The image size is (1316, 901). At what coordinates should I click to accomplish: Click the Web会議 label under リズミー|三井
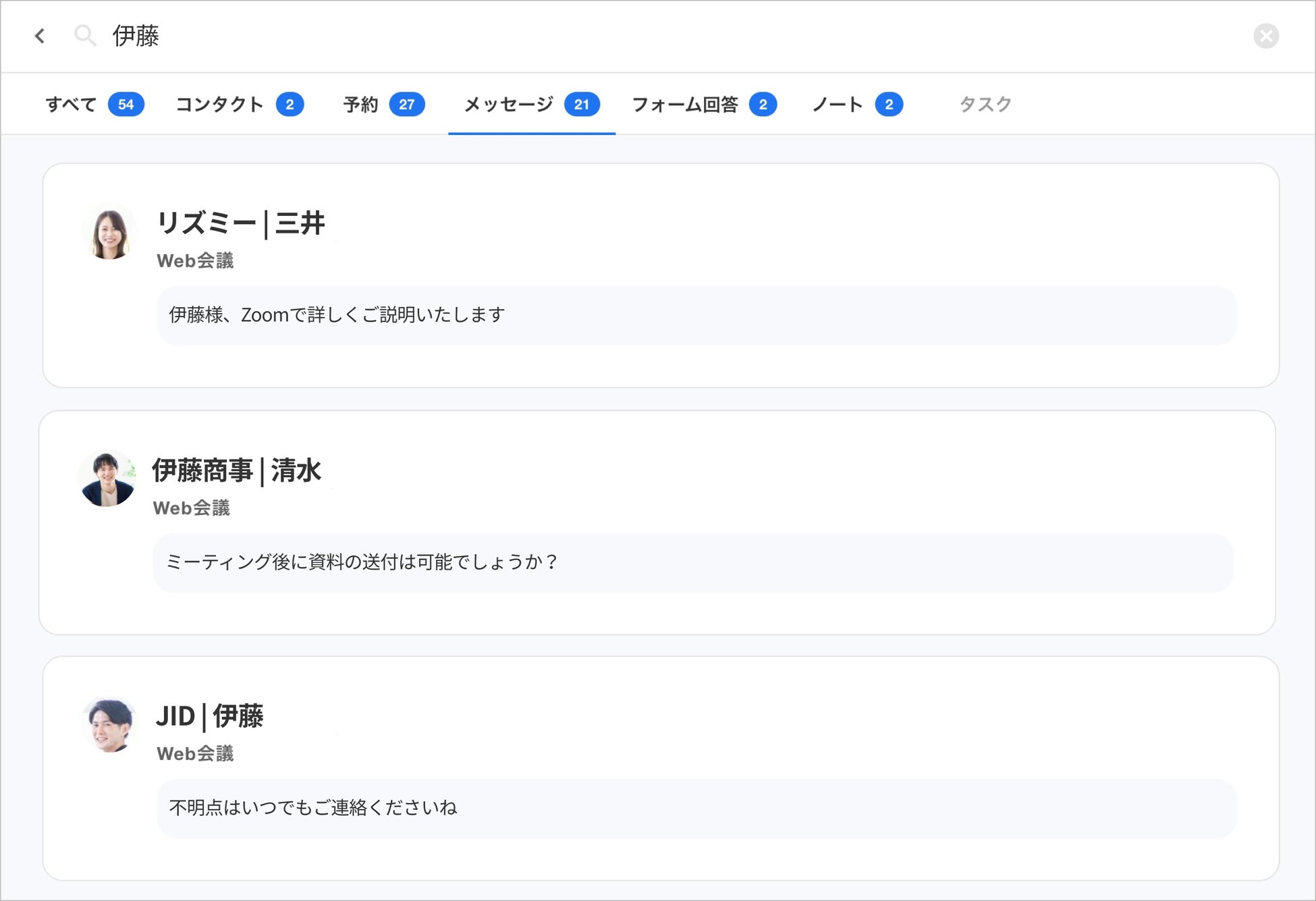coord(196,260)
